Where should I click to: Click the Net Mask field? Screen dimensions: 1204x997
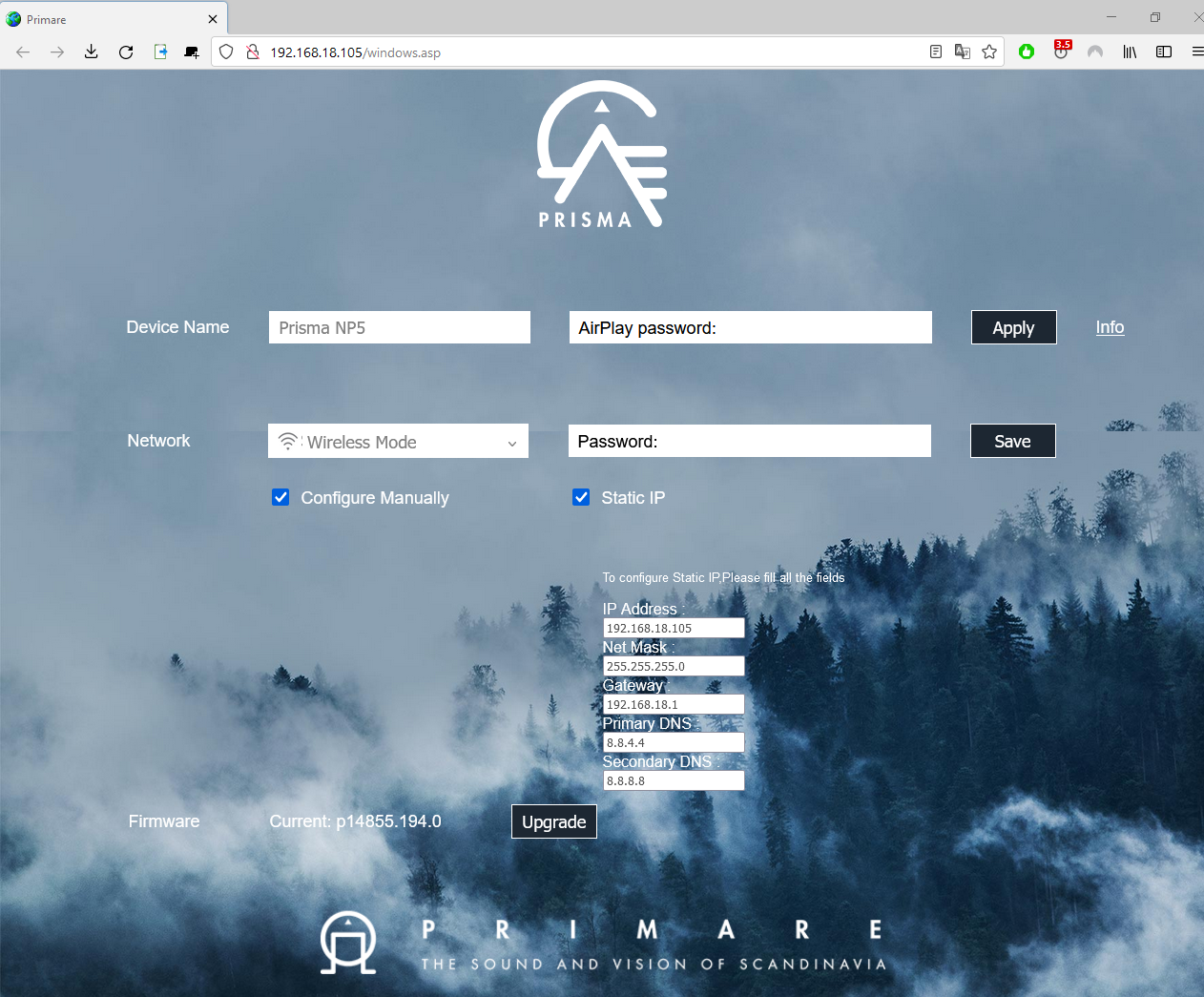(x=674, y=666)
